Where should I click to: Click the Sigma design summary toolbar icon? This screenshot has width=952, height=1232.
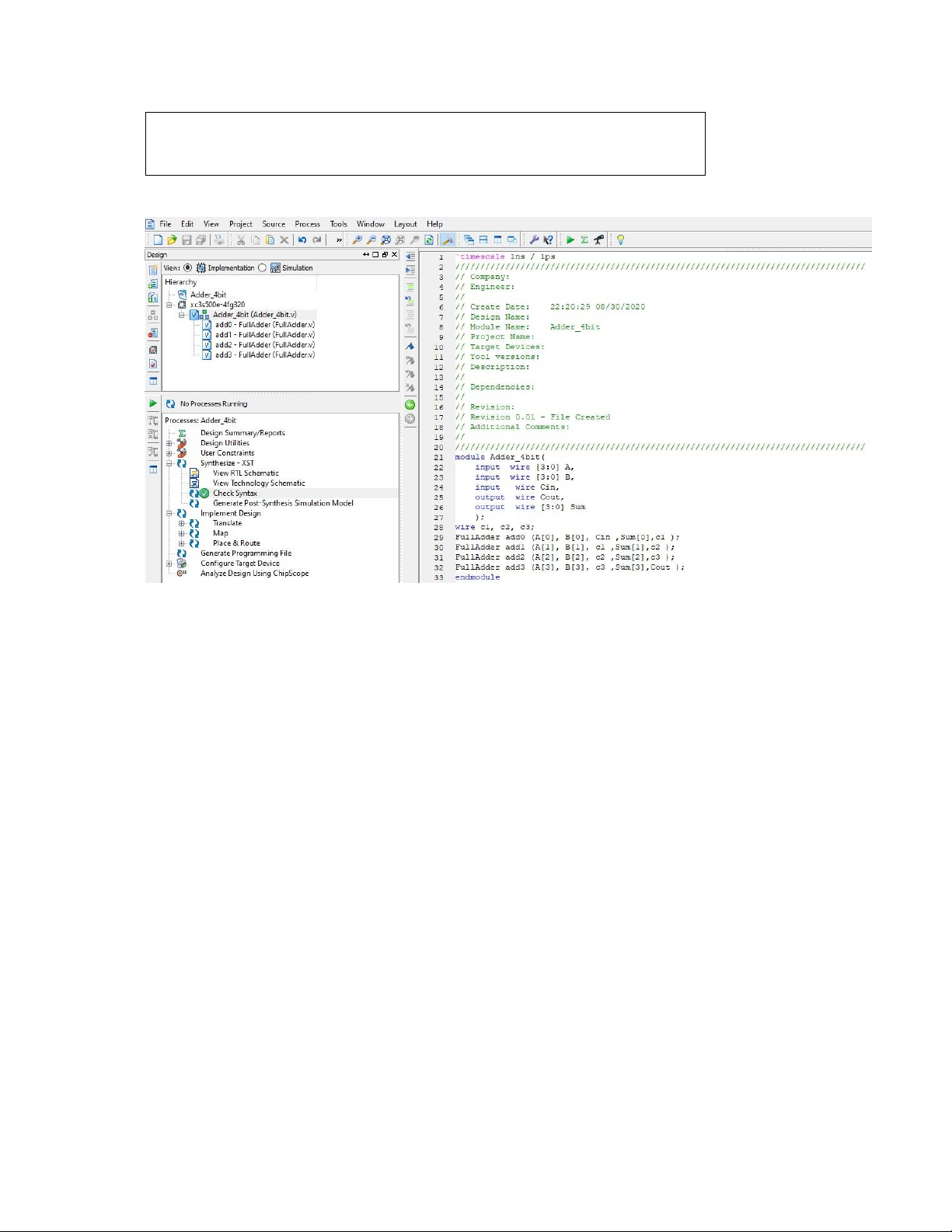[584, 240]
